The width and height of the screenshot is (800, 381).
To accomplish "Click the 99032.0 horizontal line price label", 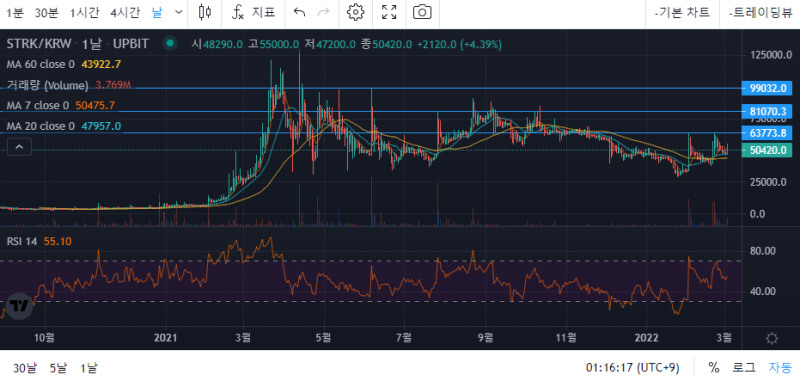I will [767, 88].
